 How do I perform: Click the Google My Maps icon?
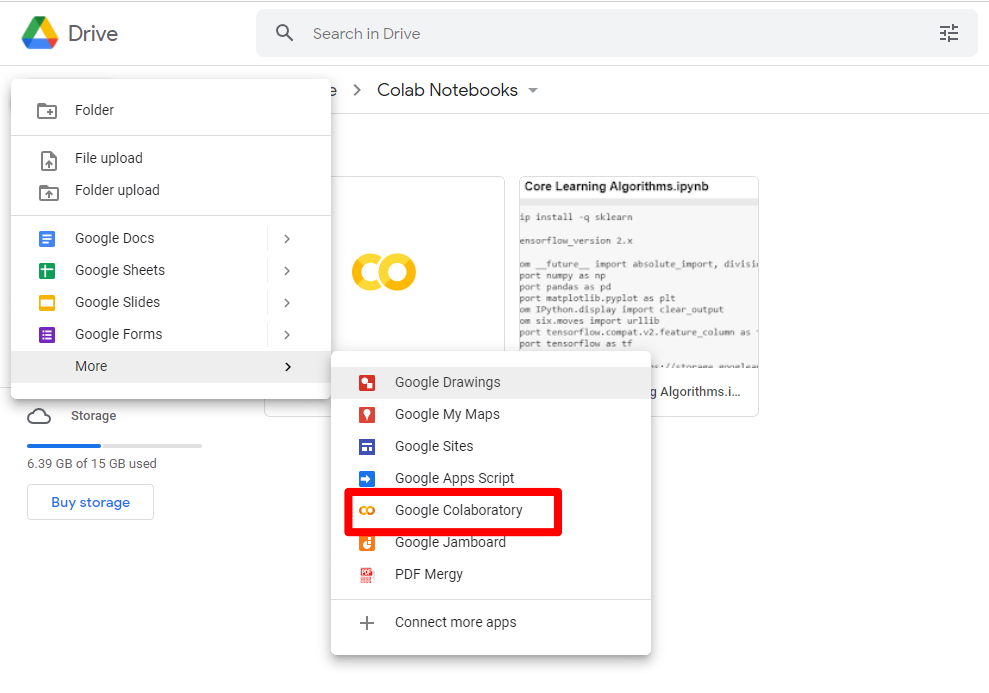tap(367, 415)
